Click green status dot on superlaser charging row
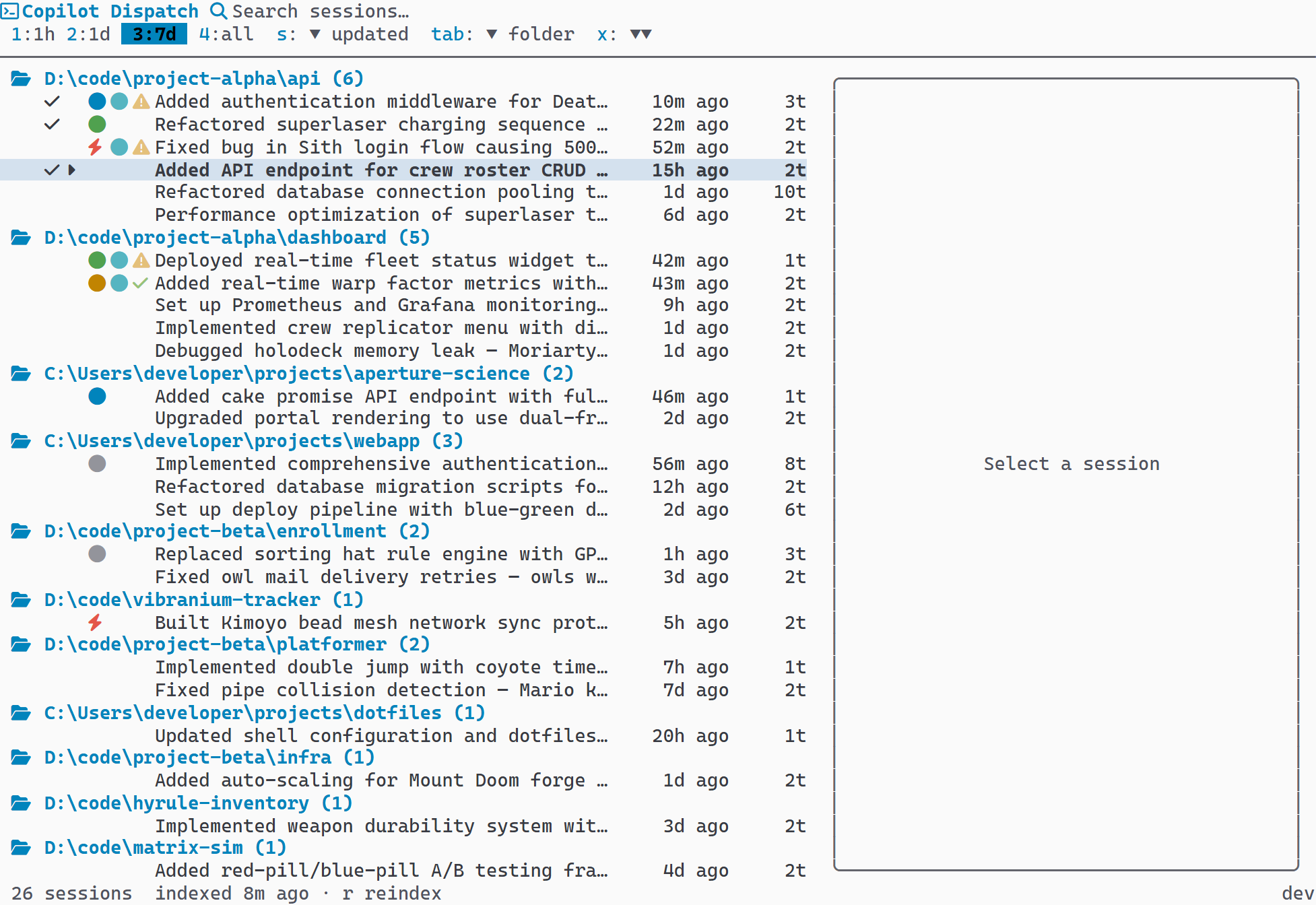 [97, 125]
